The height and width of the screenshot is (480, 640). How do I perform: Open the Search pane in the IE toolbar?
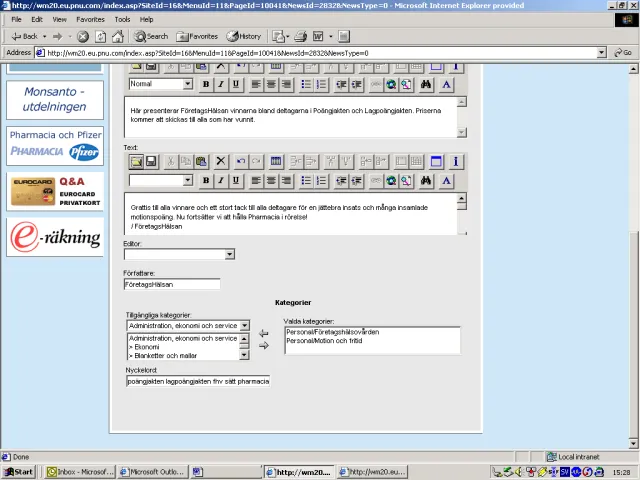click(151, 36)
